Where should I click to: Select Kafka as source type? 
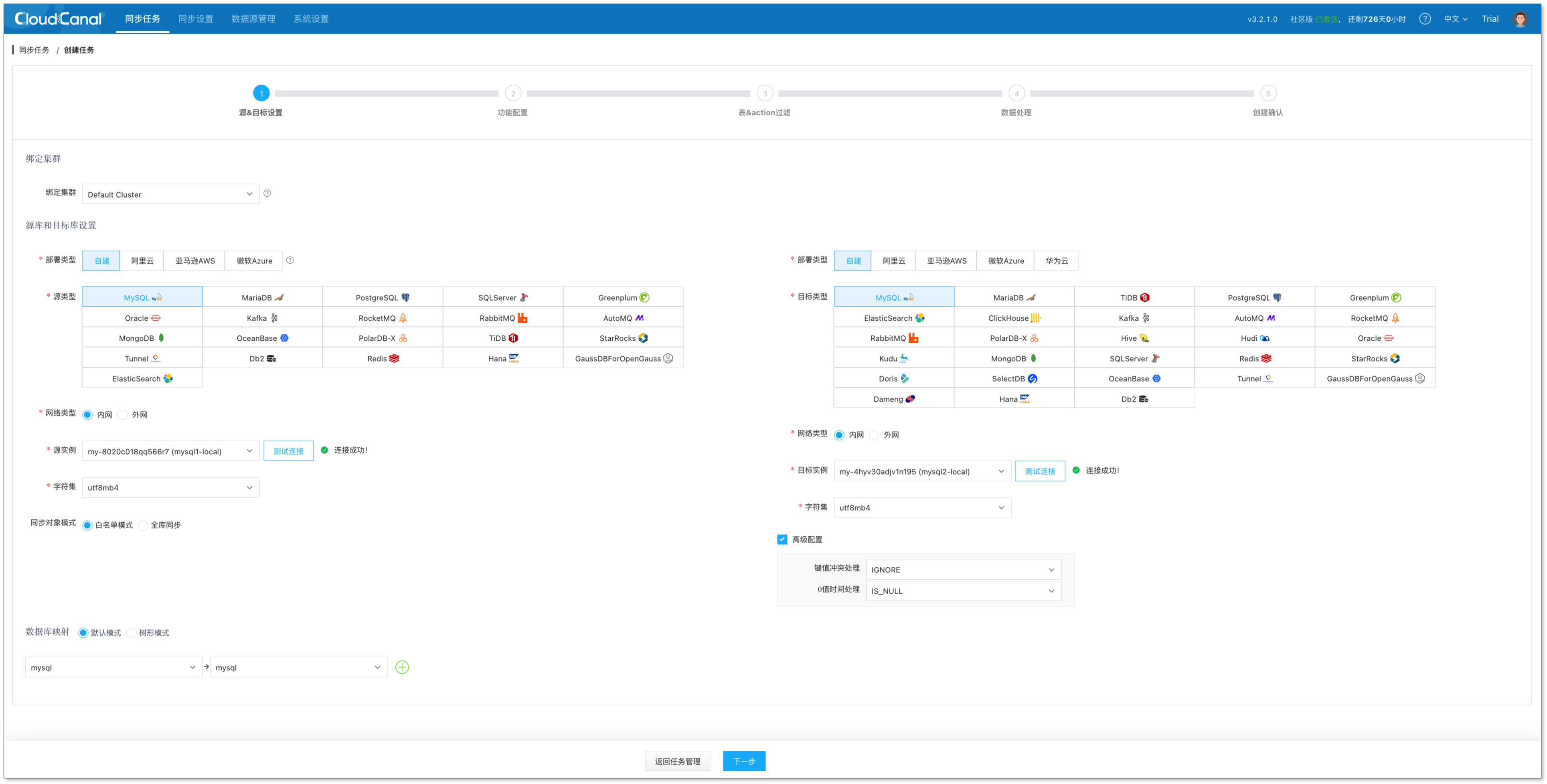click(262, 317)
